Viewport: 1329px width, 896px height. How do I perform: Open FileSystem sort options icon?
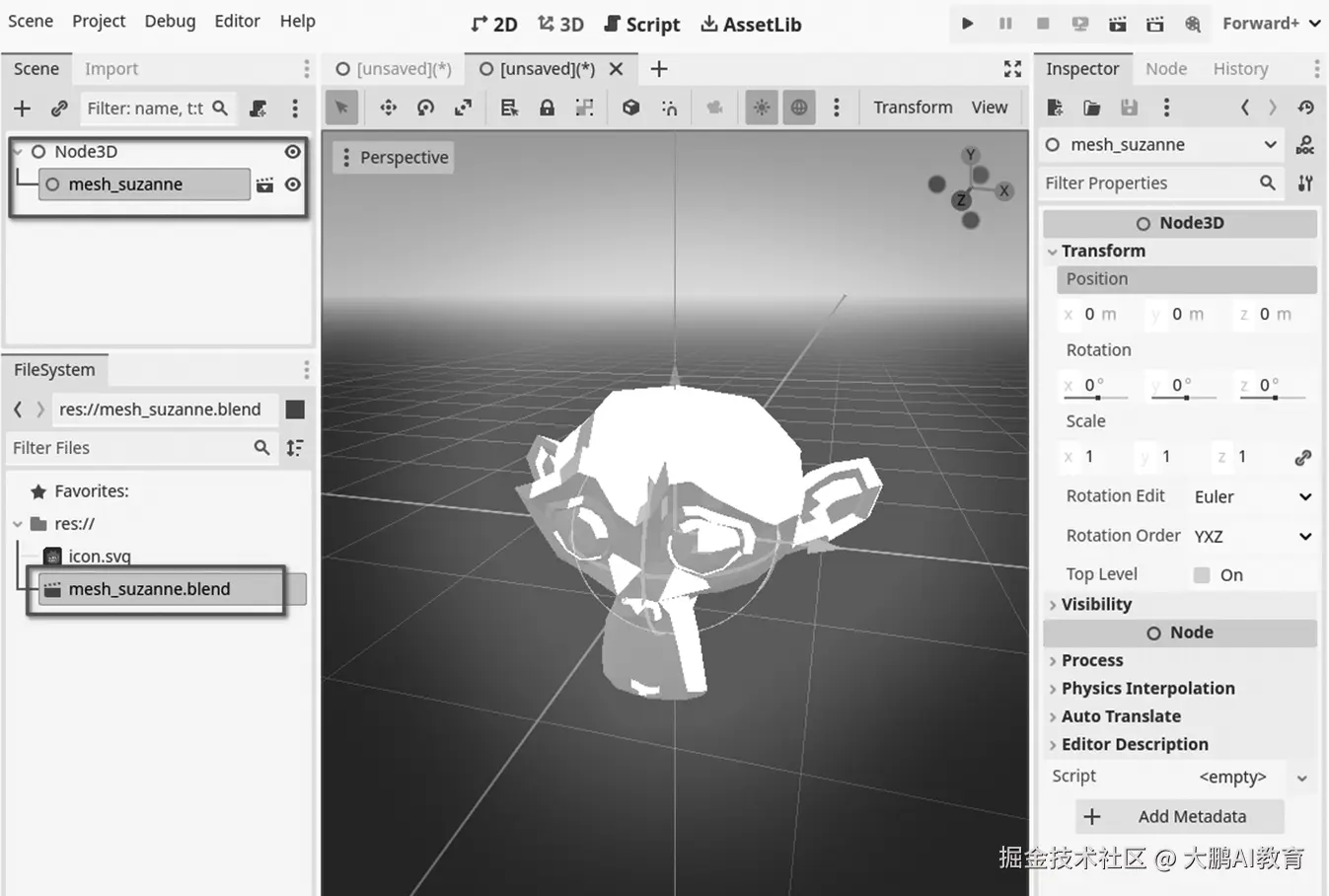(295, 448)
